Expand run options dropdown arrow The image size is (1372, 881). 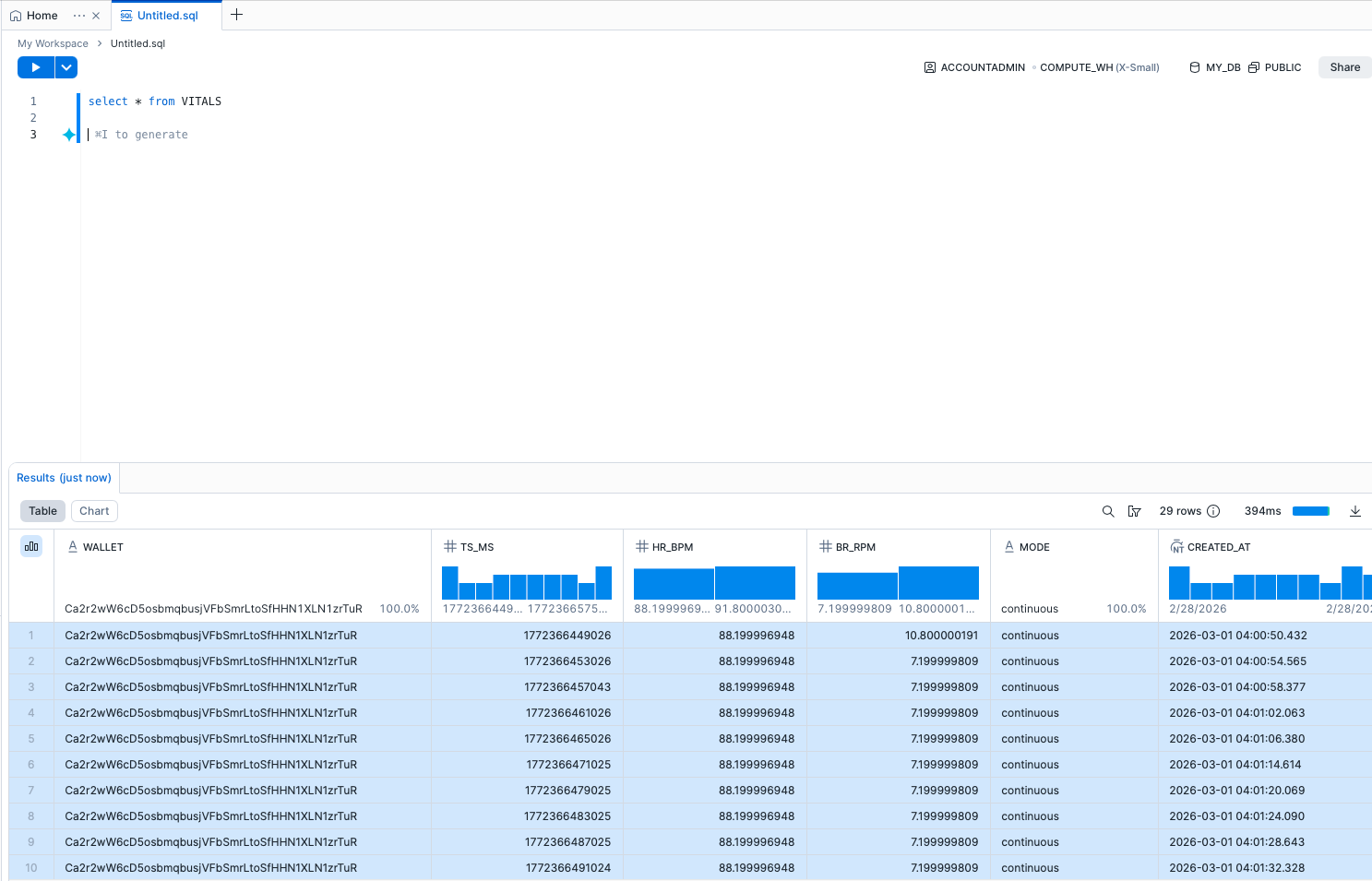point(66,67)
